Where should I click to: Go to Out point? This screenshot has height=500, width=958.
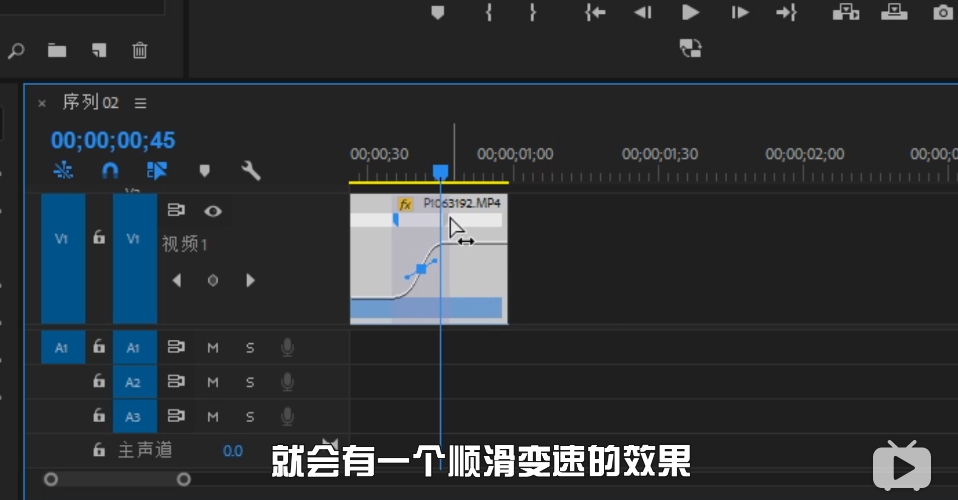click(x=786, y=12)
